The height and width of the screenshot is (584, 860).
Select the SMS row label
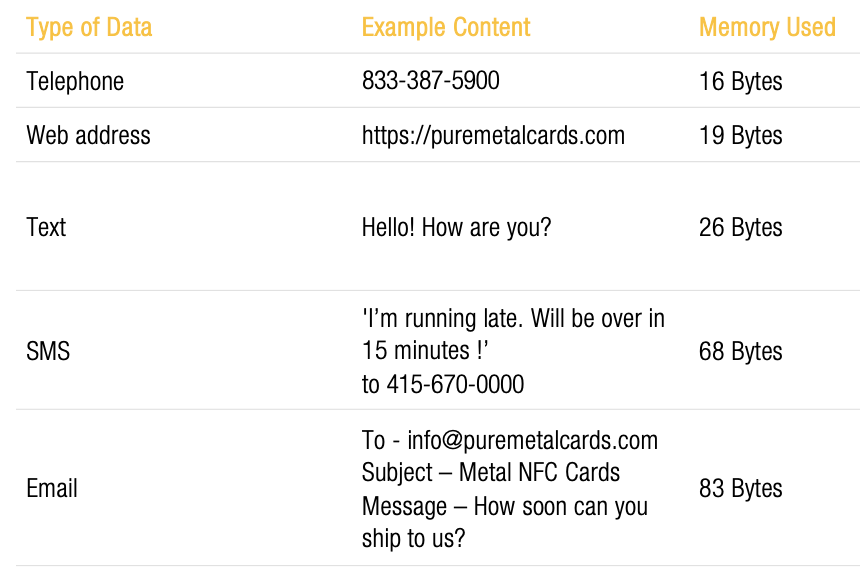(x=48, y=351)
